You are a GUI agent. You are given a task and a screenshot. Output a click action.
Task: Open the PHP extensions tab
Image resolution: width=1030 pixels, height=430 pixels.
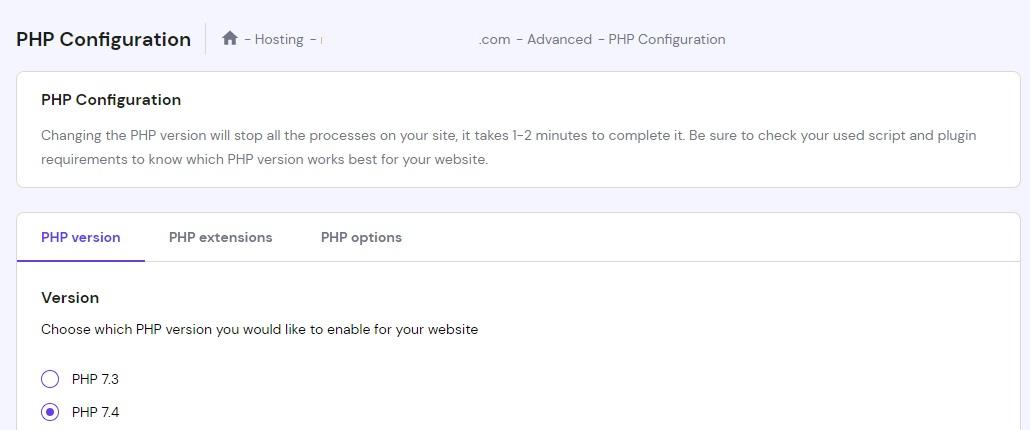tap(220, 238)
